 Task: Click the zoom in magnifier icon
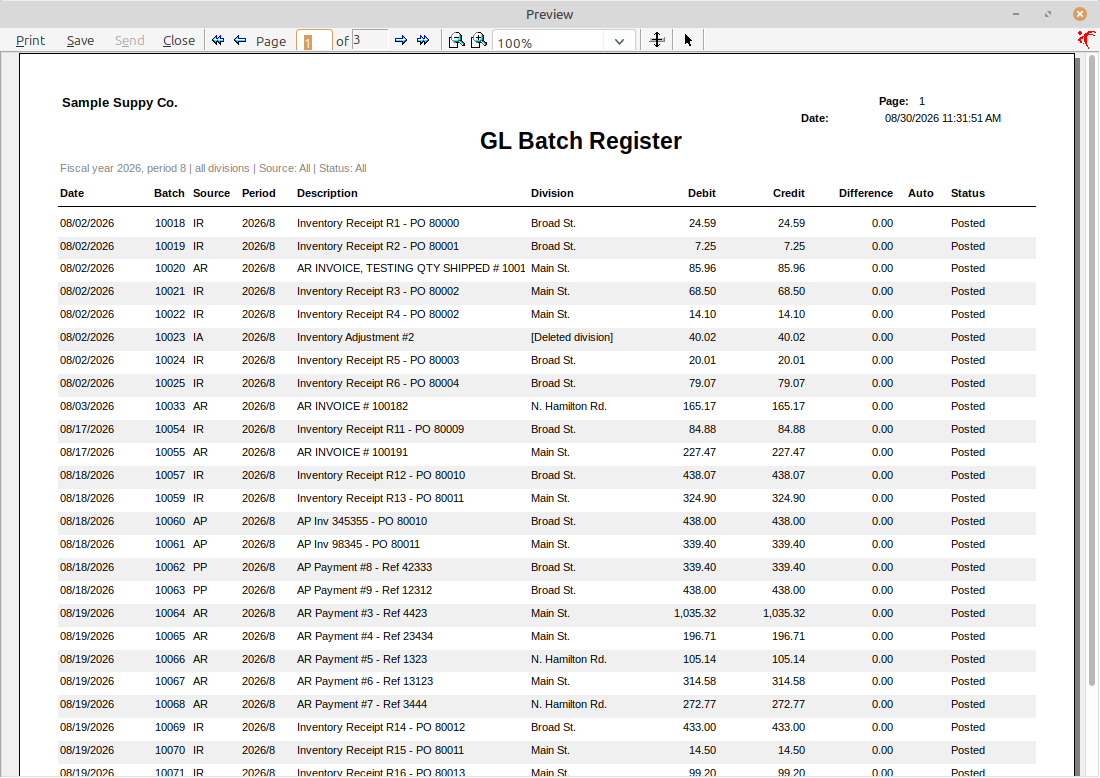coord(478,40)
